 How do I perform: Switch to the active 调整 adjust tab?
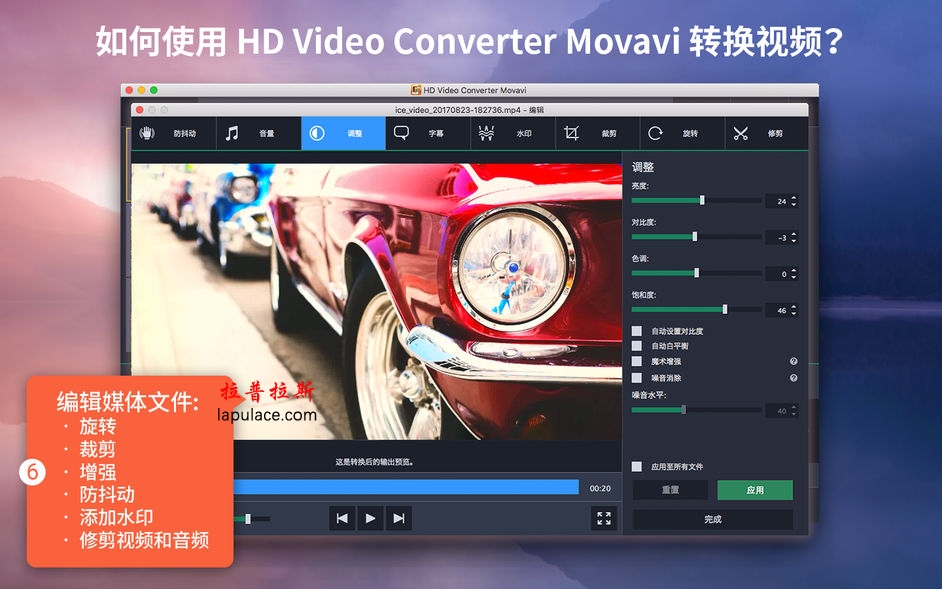(x=343, y=133)
